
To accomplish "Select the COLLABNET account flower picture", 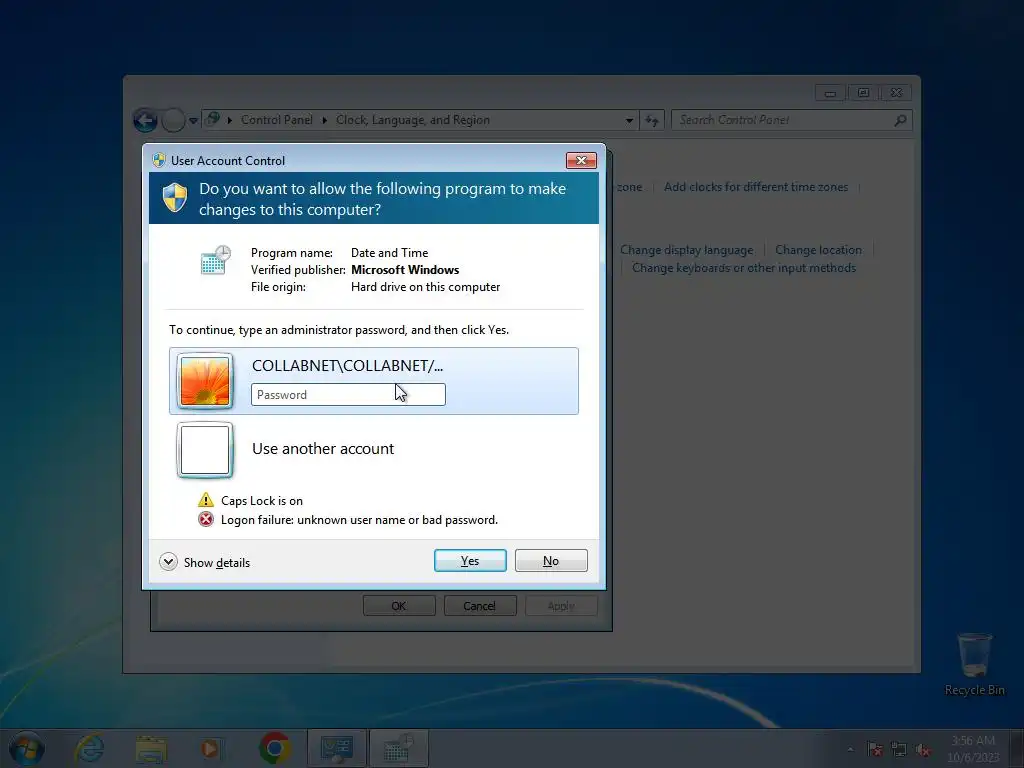I will click(x=205, y=381).
